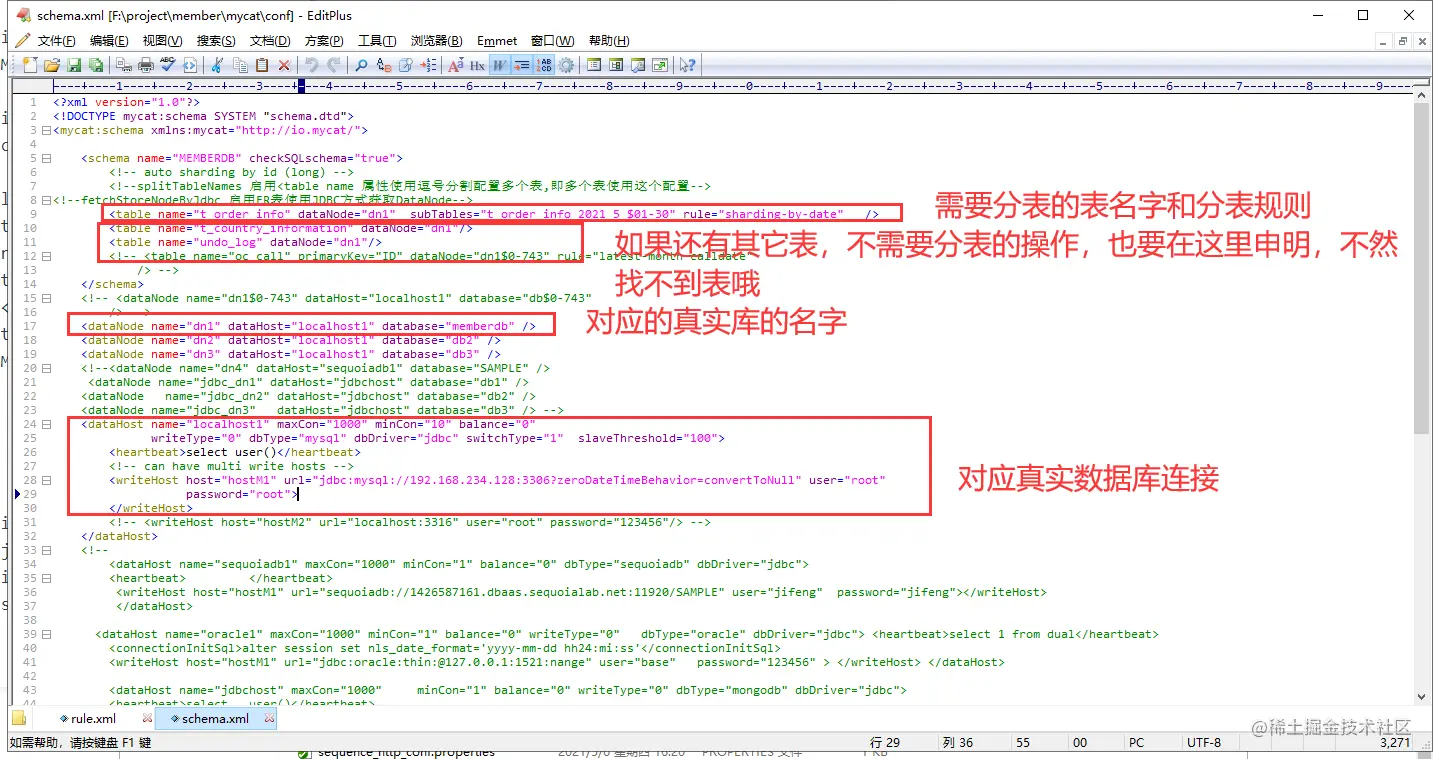The height and width of the screenshot is (759, 1433).
Task: Click the vertical scrollbar thumb
Action: click(x=1421, y=268)
